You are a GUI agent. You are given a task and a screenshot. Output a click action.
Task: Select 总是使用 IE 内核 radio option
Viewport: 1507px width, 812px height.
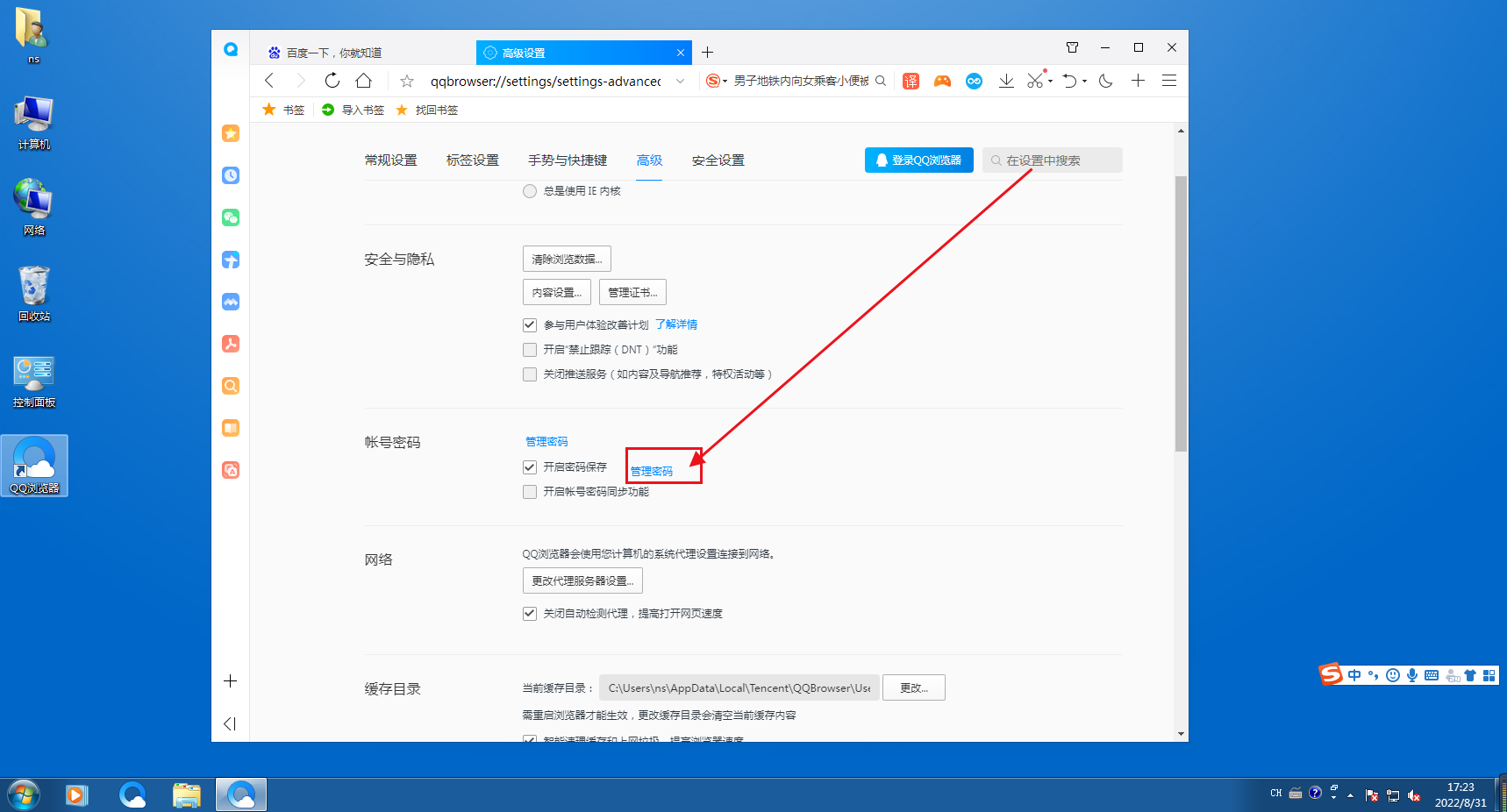[530, 191]
